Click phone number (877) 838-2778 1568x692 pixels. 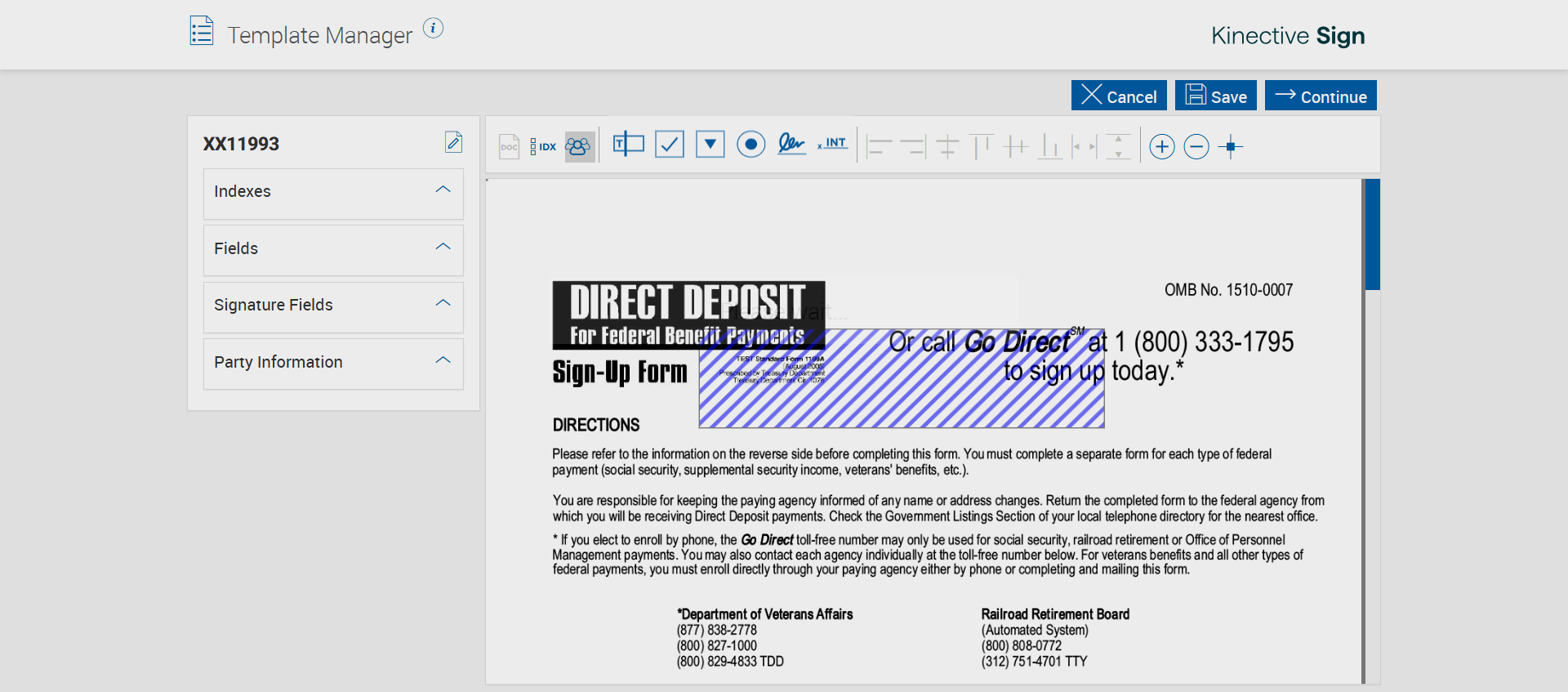click(717, 630)
